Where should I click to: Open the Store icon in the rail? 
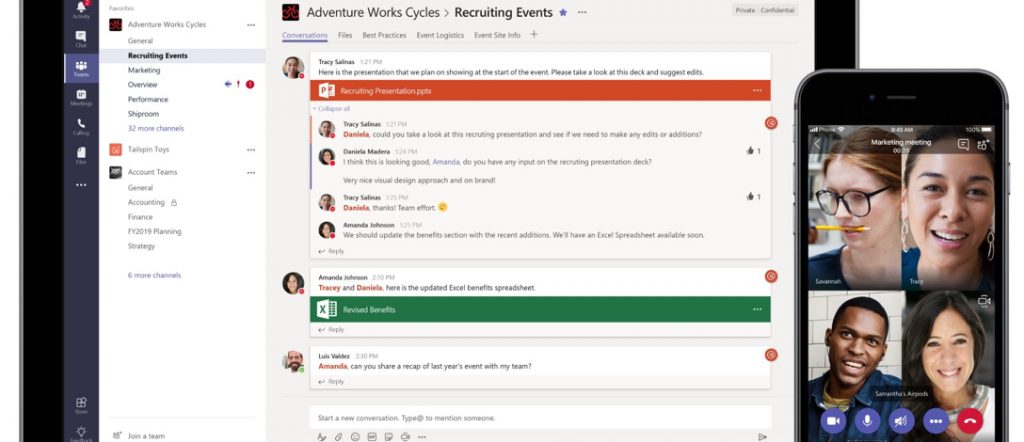pos(81,405)
